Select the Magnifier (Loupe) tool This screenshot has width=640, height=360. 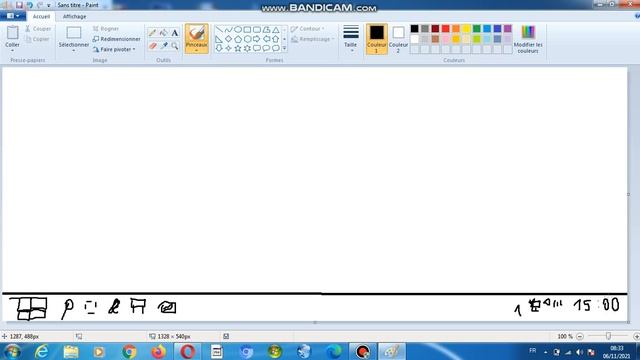[175, 45]
